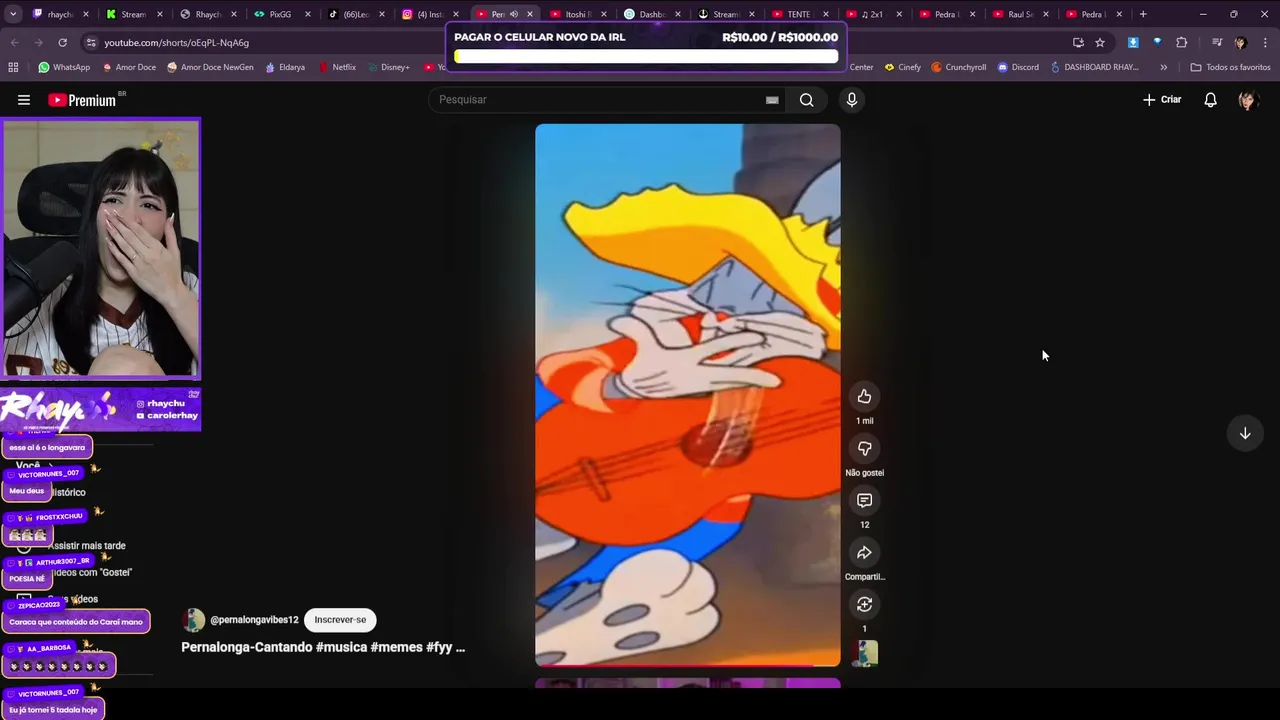1280x720 pixels.
Task: Click the short's red progress bar
Action: (x=687, y=665)
